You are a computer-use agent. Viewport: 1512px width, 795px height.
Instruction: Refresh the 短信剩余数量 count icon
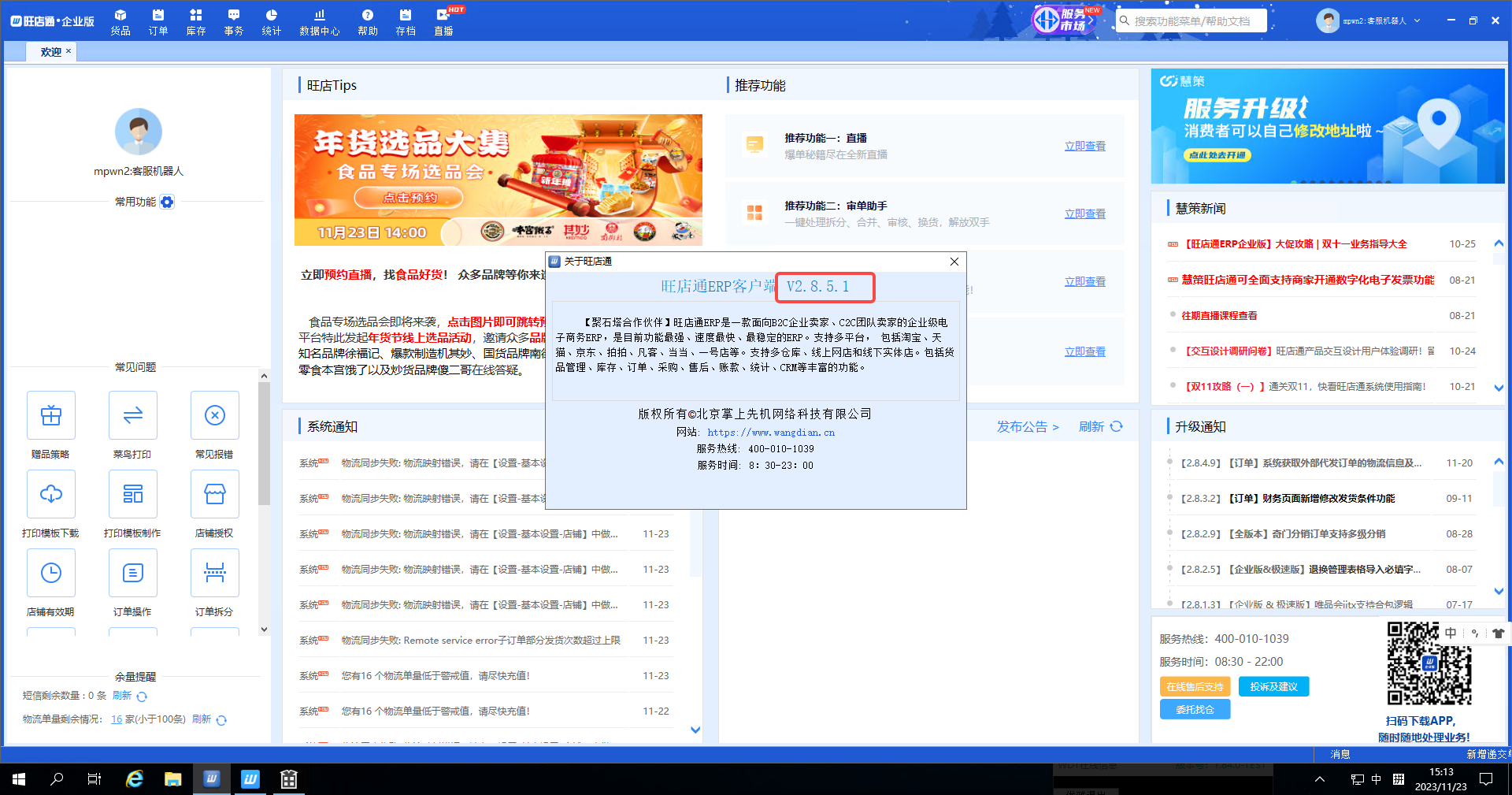click(142, 697)
